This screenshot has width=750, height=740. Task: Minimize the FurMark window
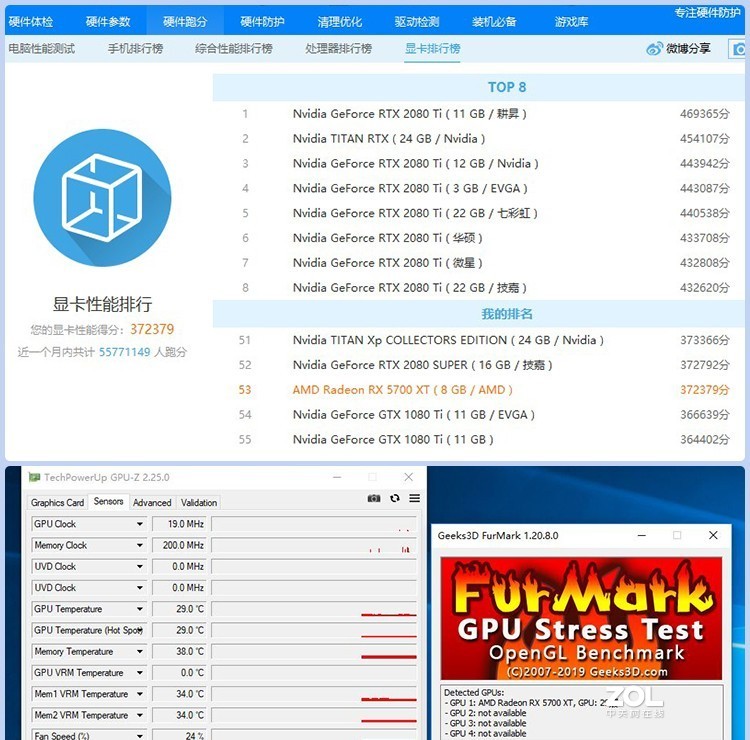click(641, 535)
